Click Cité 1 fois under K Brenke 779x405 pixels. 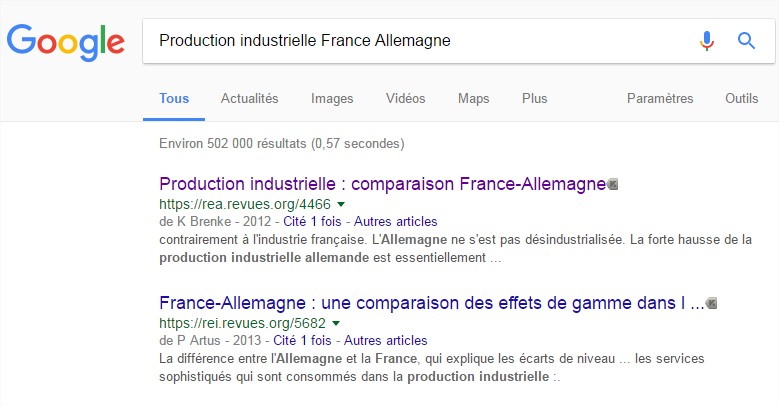(312, 222)
